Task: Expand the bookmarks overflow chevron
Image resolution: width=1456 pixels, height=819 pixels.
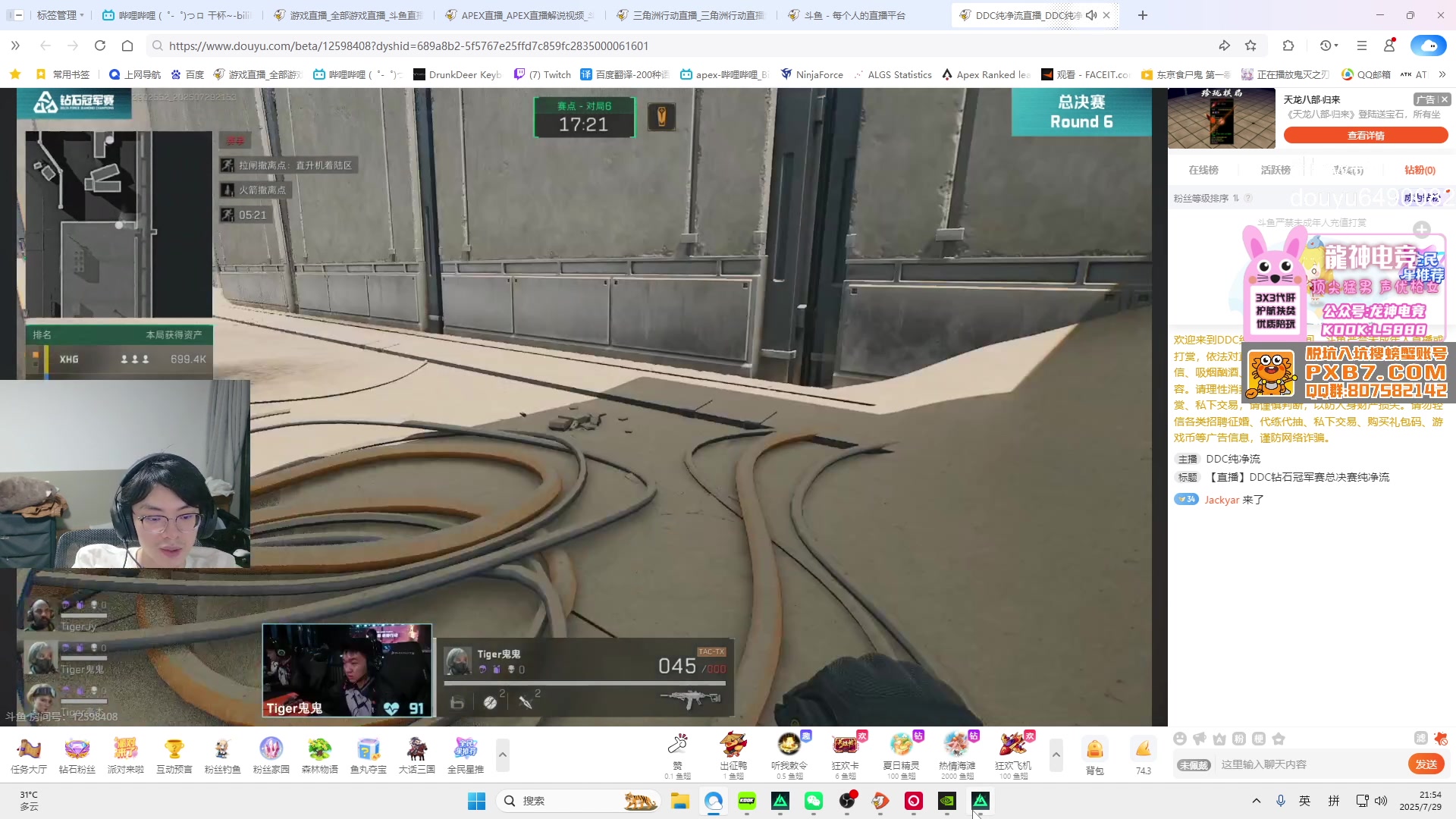Action: coord(1442,74)
